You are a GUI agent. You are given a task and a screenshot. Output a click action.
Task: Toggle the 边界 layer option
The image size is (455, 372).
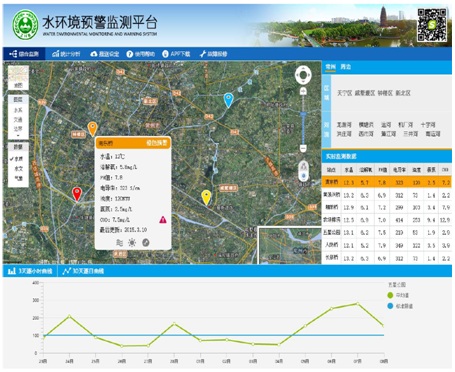point(18,129)
